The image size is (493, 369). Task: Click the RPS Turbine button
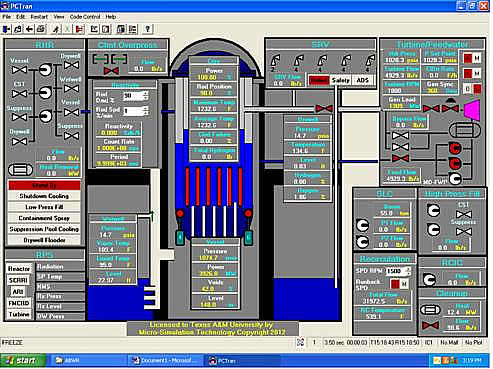click(19, 314)
